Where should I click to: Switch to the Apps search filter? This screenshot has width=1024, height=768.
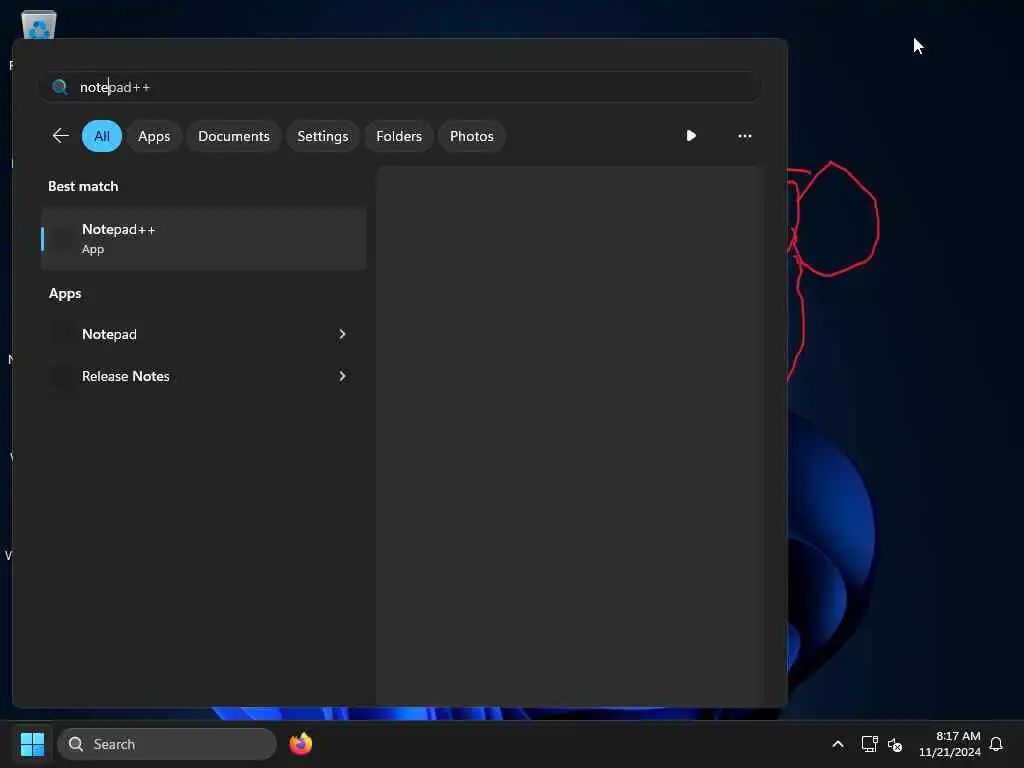click(154, 136)
